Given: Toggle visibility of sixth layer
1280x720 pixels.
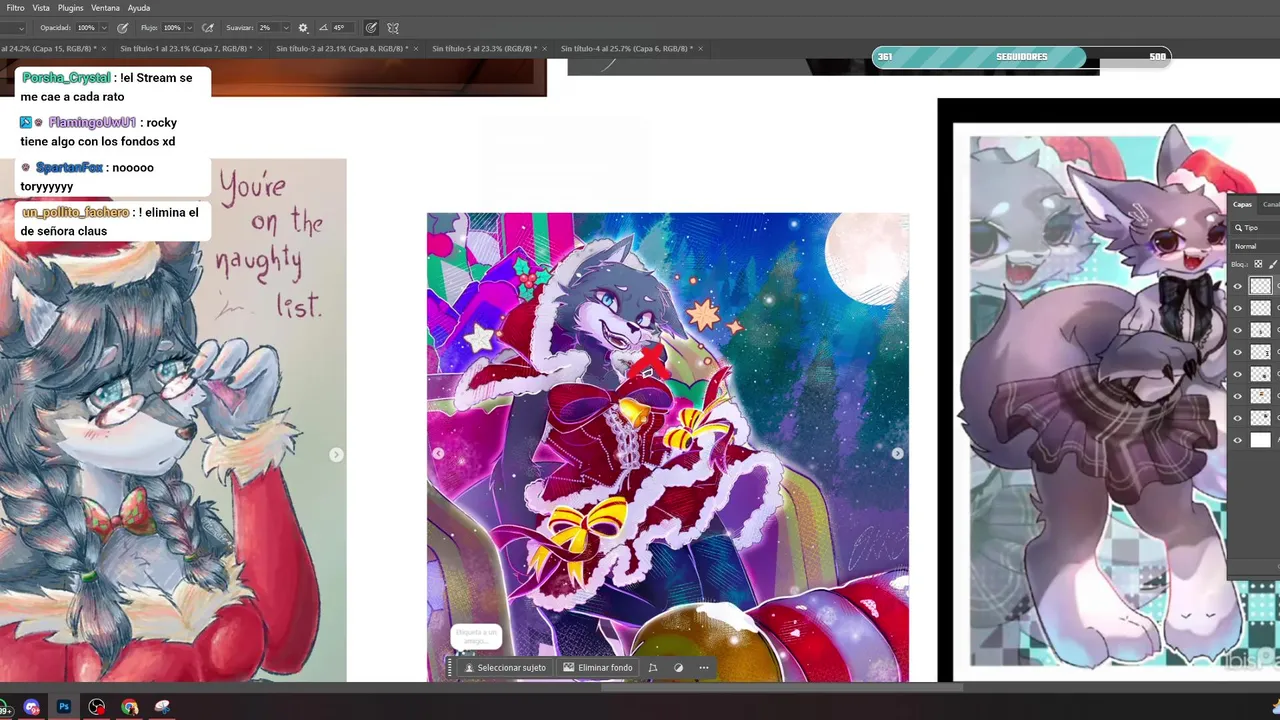Looking at the screenshot, I should pyautogui.click(x=1237, y=396).
